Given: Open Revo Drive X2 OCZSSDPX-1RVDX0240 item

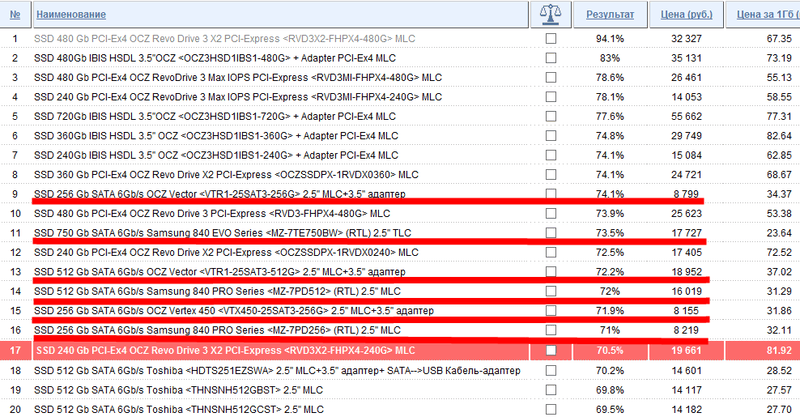Looking at the screenshot, I should tap(226, 252).
